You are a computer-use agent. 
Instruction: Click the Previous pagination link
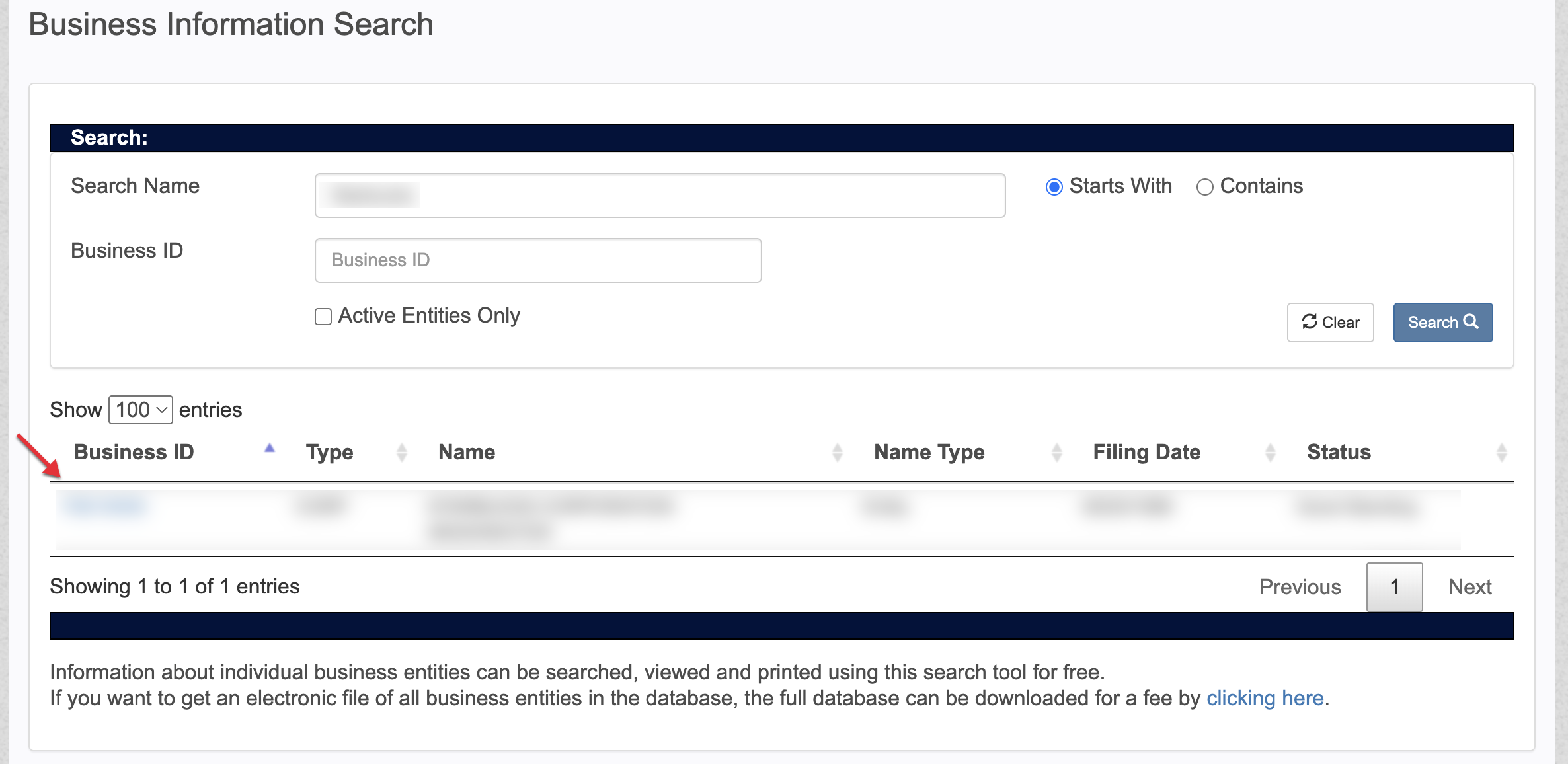point(1300,587)
